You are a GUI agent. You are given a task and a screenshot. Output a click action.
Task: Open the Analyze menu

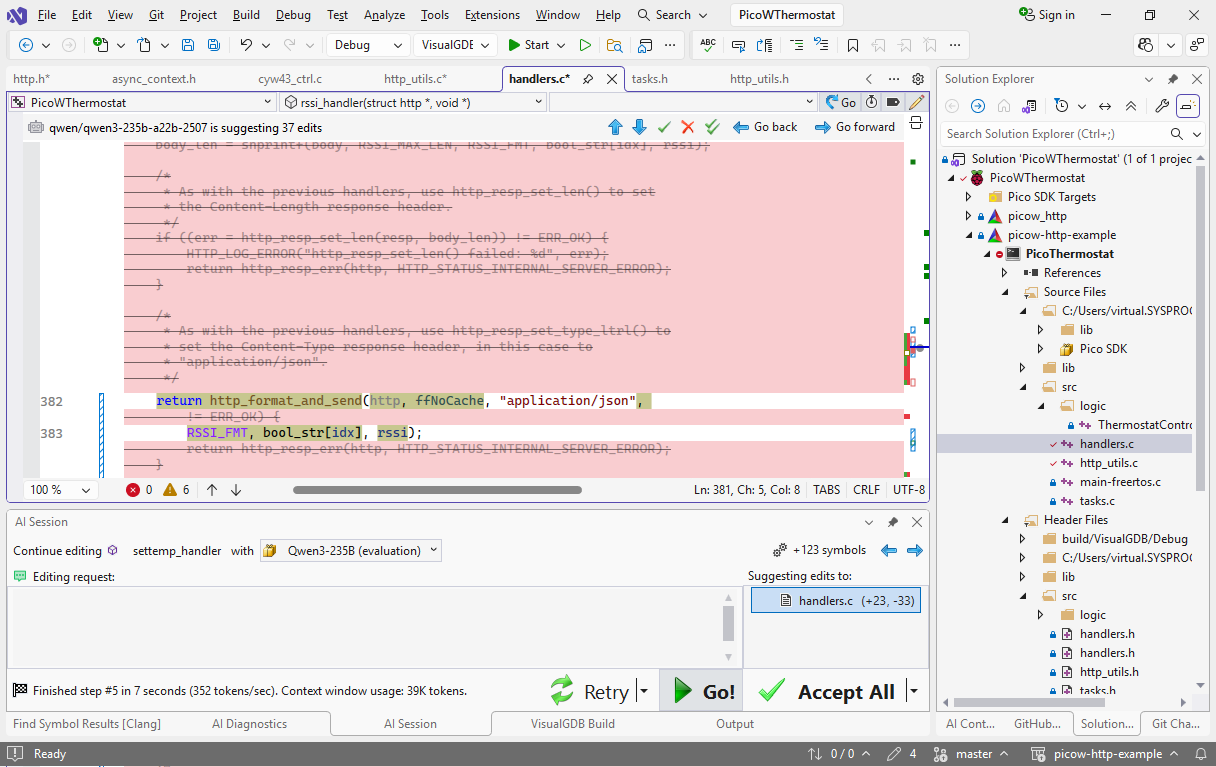(x=384, y=15)
